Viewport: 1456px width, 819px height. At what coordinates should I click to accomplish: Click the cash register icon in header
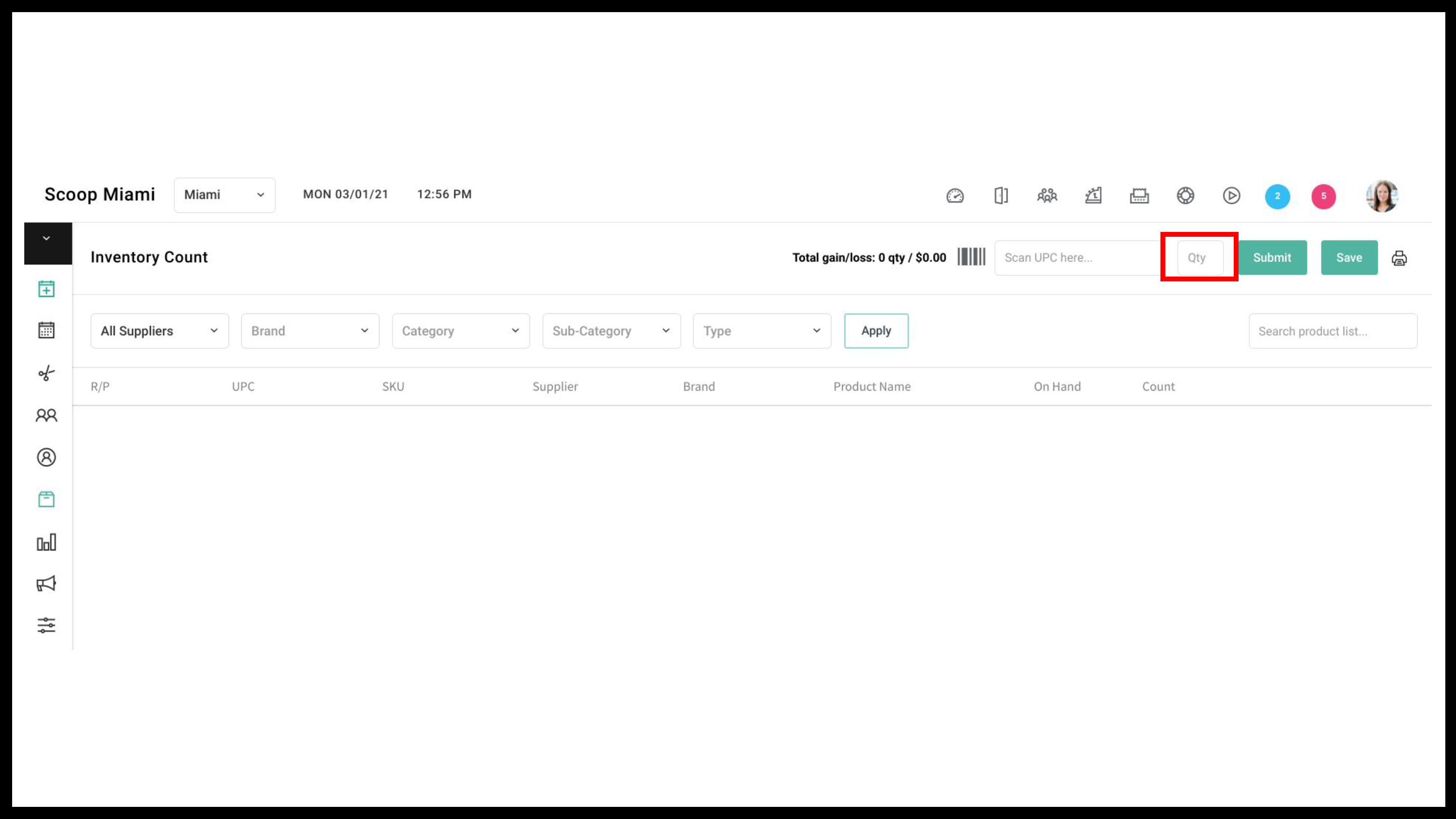[1093, 196]
